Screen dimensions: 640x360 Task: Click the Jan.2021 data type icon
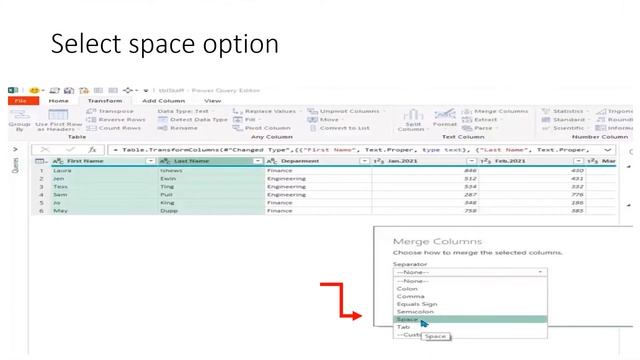(379, 161)
